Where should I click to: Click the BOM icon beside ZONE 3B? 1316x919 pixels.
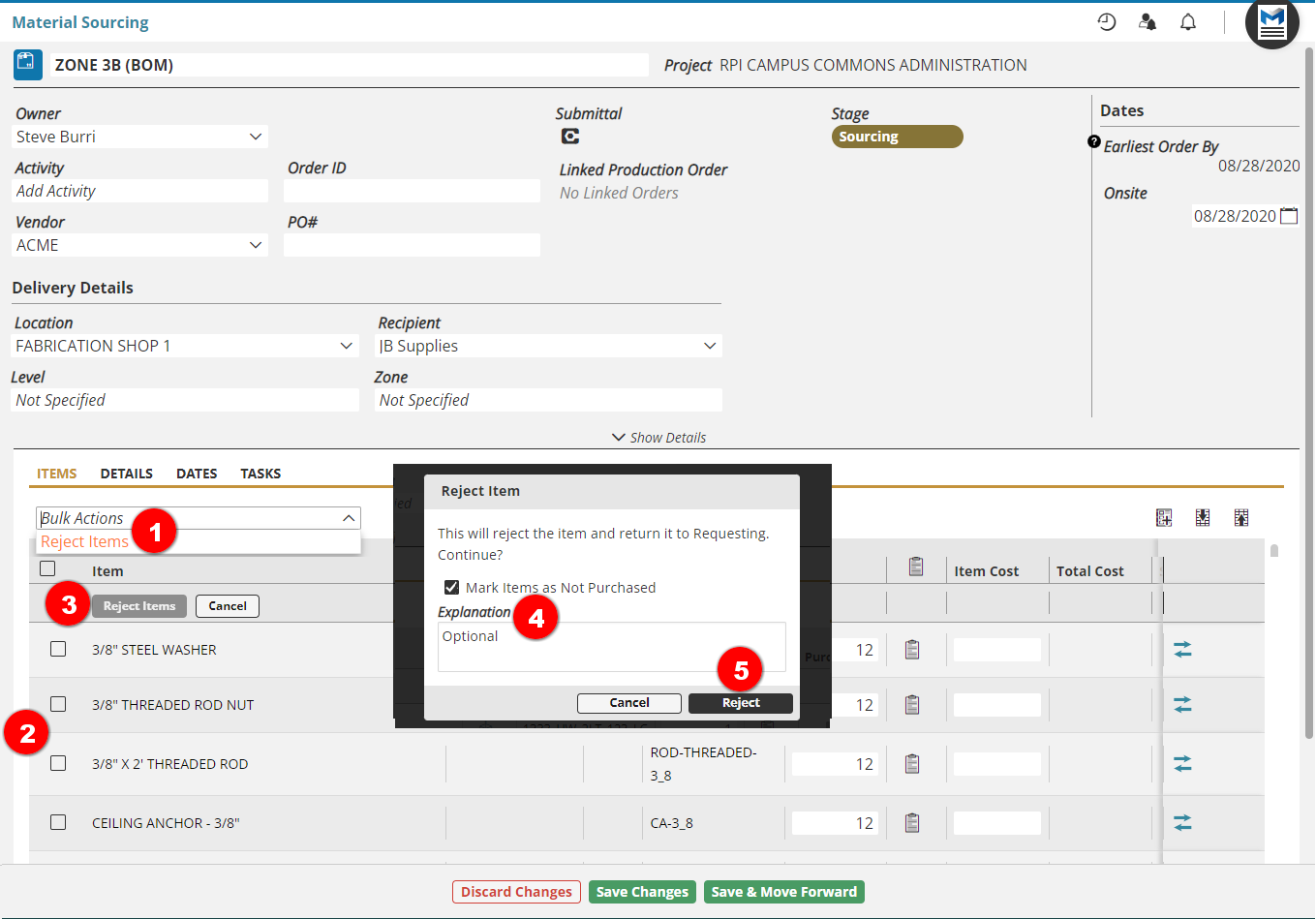pos(27,65)
